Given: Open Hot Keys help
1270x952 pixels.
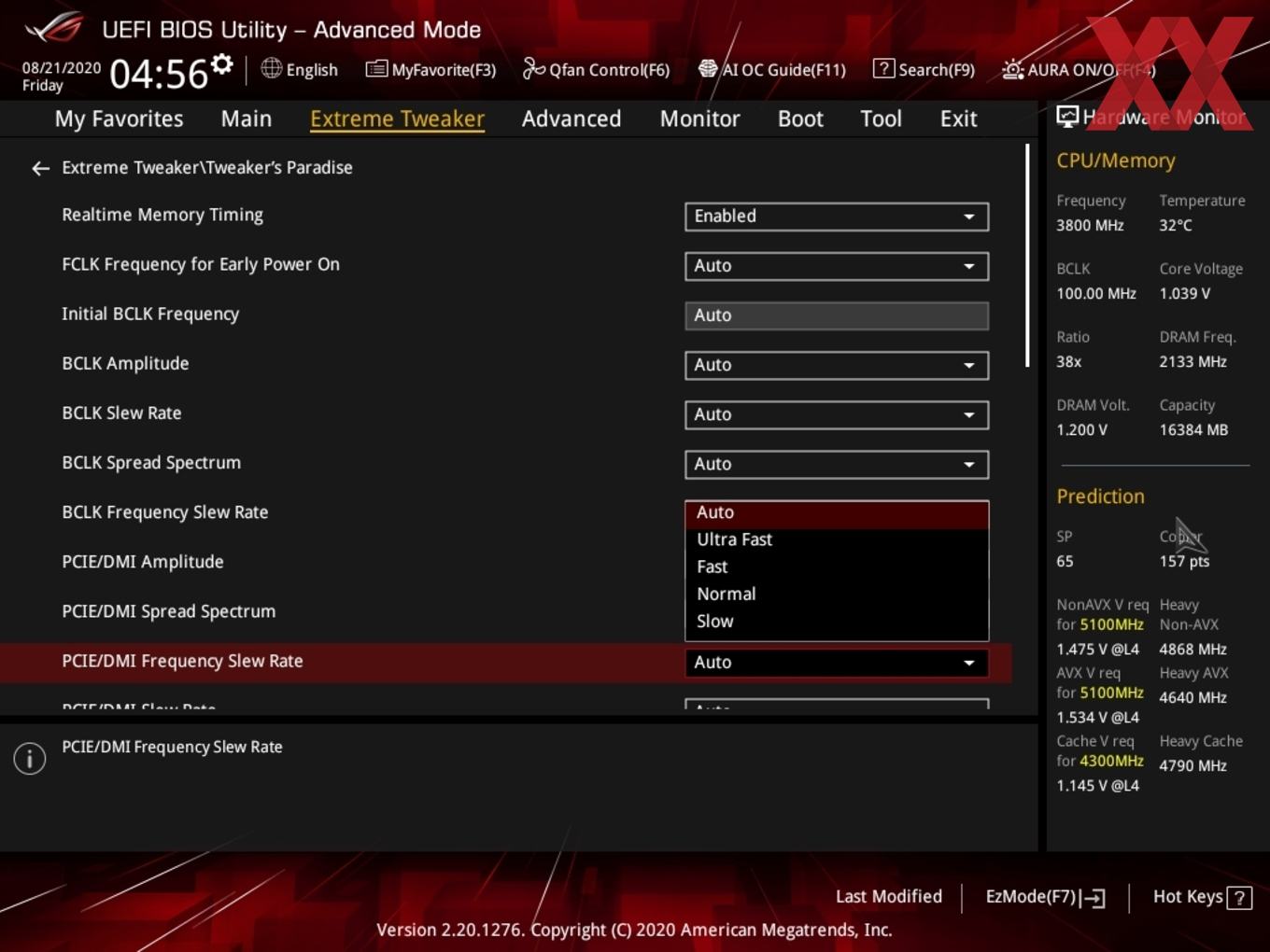Looking at the screenshot, I should tap(1202, 897).
